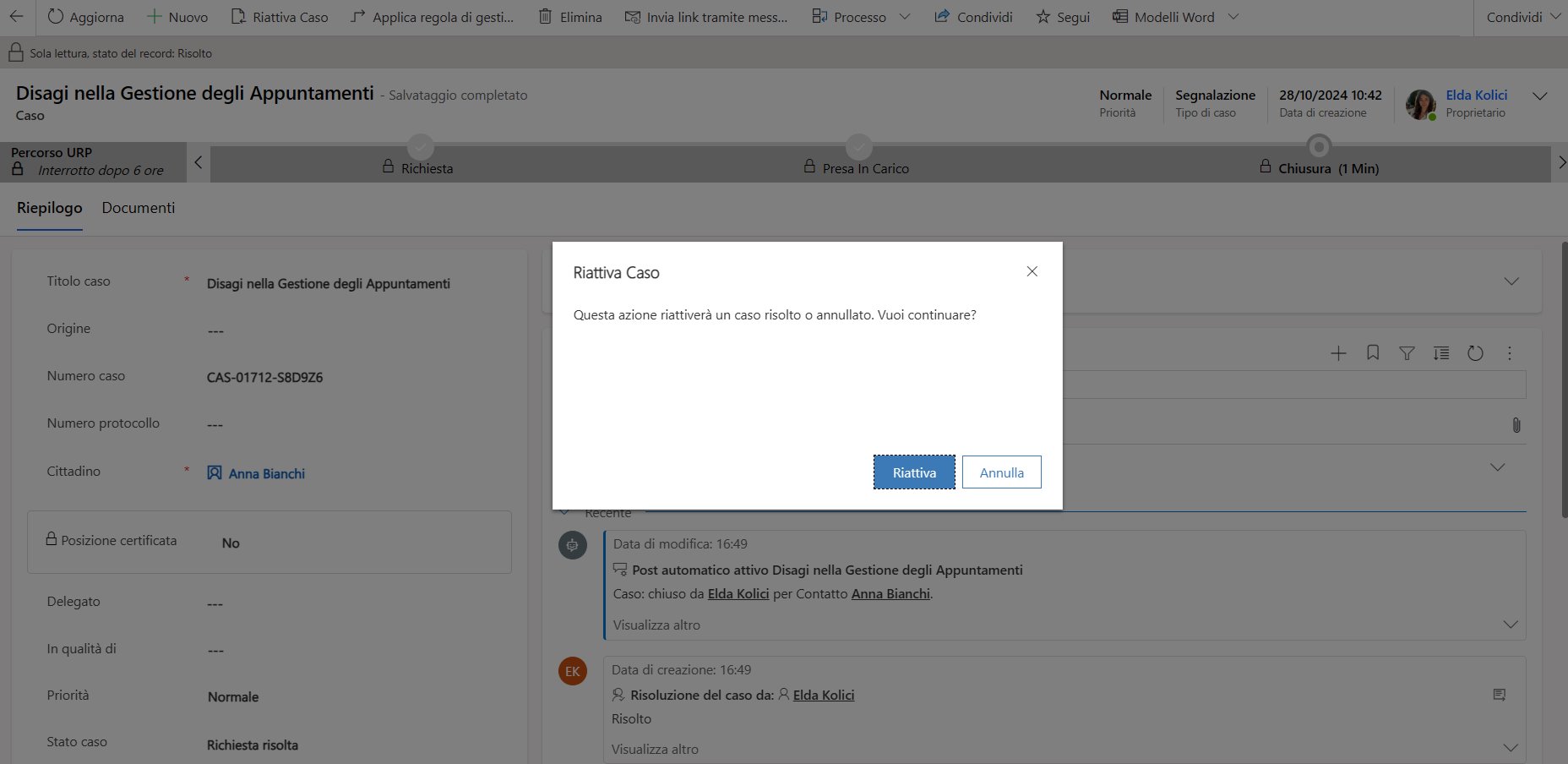1568x764 pixels.
Task: Click the paperclip attachment icon
Action: point(1516,425)
